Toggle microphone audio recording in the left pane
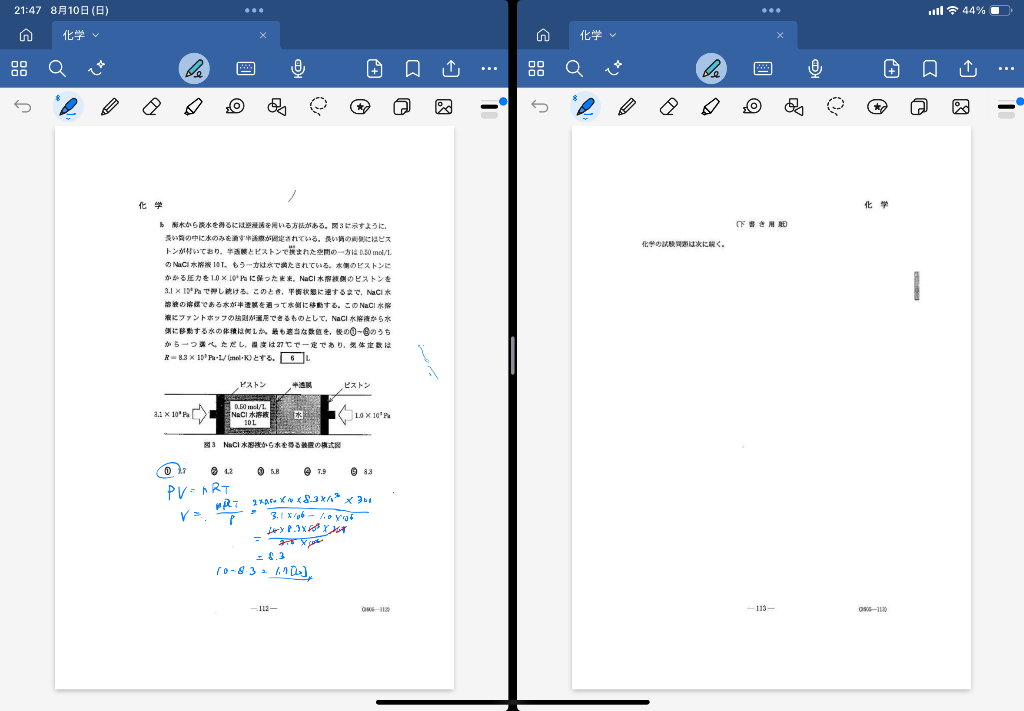1024x711 pixels. [297, 68]
